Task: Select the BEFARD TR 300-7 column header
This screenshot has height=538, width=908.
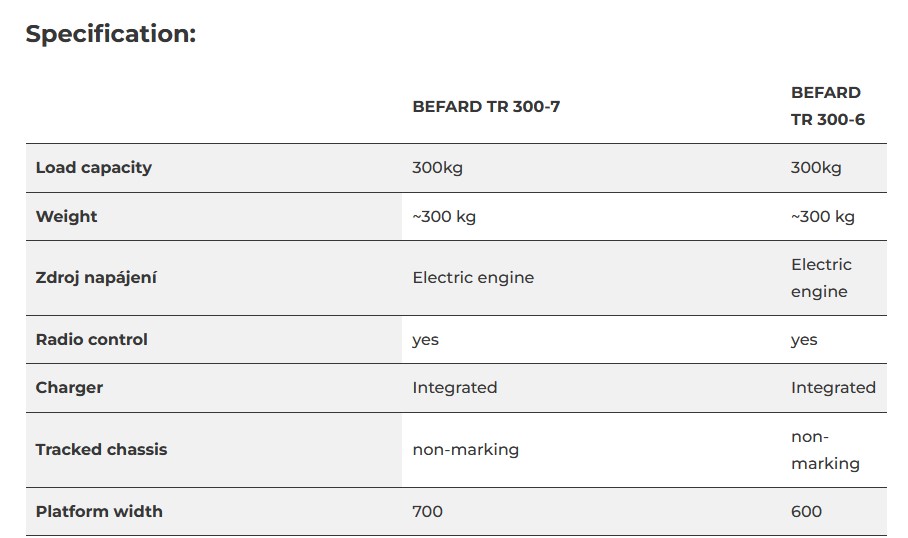Action: (x=486, y=106)
